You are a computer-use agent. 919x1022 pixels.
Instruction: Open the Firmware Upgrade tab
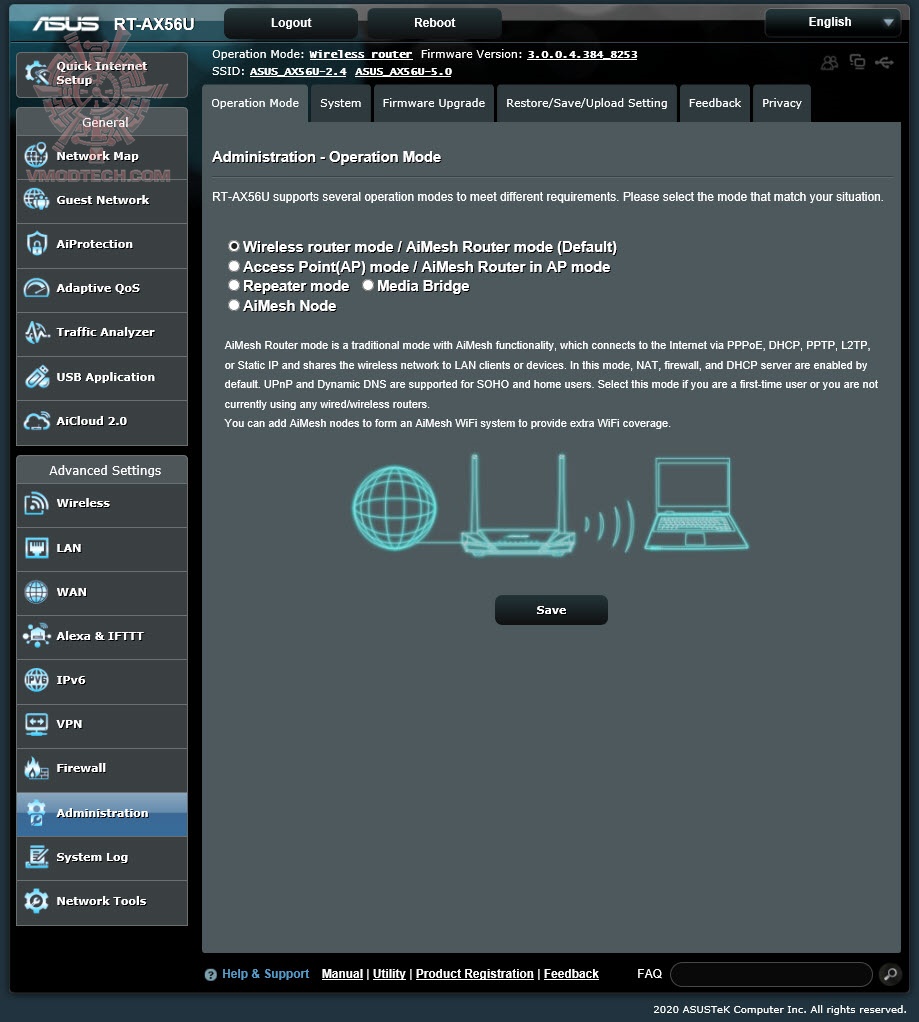click(433, 103)
